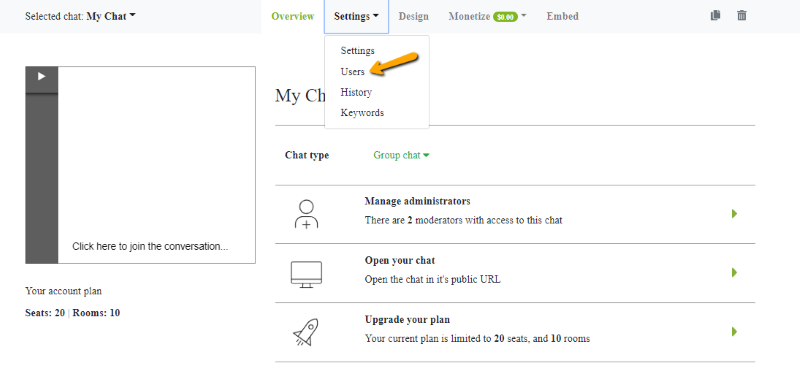Image resolution: width=800 pixels, height=377 pixels.
Task: Choose History in the Settings menu
Action: (x=356, y=92)
